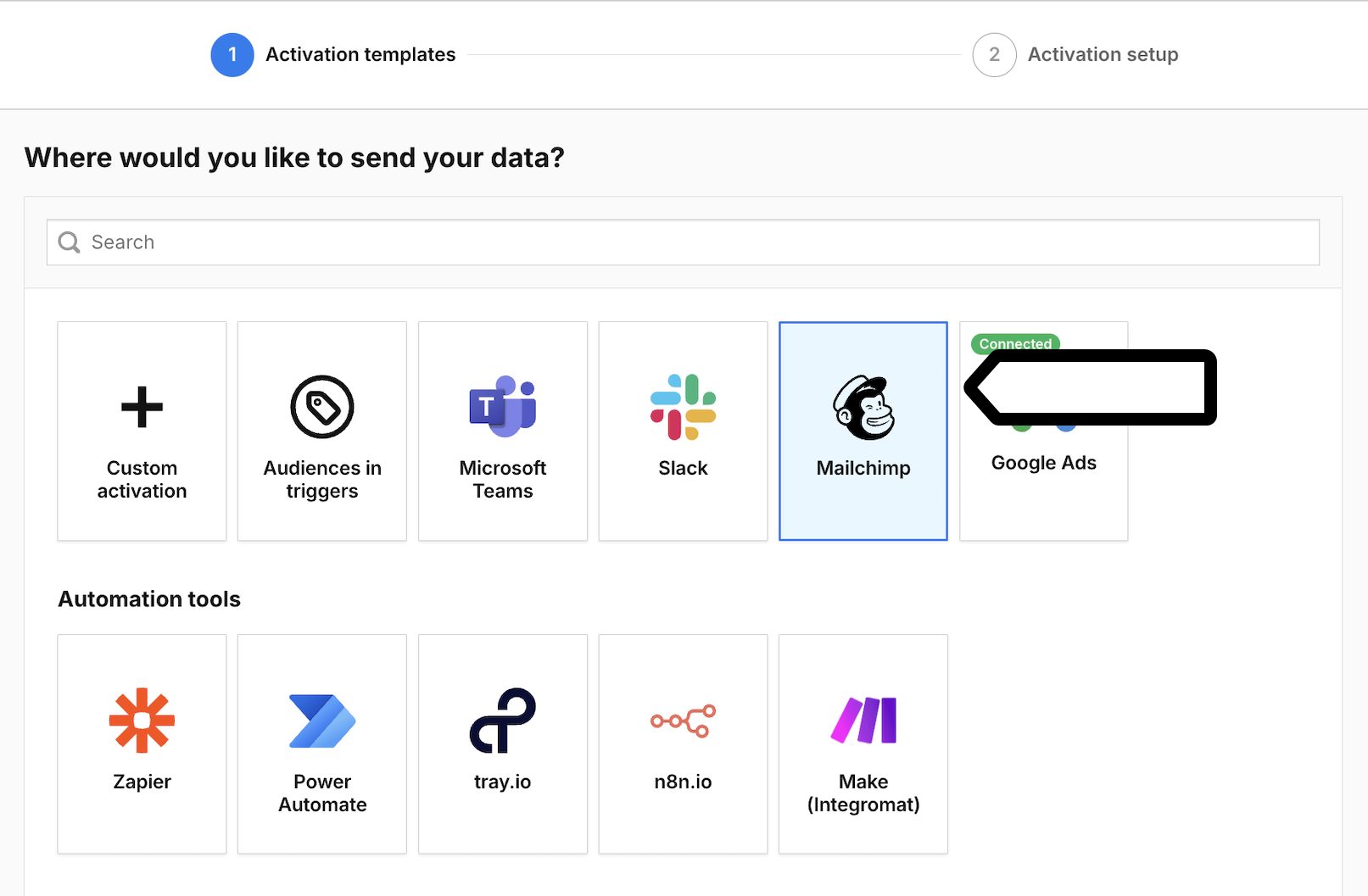Image resolution: width=1368 pixels, height=896 pixels.
Task: Select the Audiences in triggers tag icon
Action: pos(321,407)
